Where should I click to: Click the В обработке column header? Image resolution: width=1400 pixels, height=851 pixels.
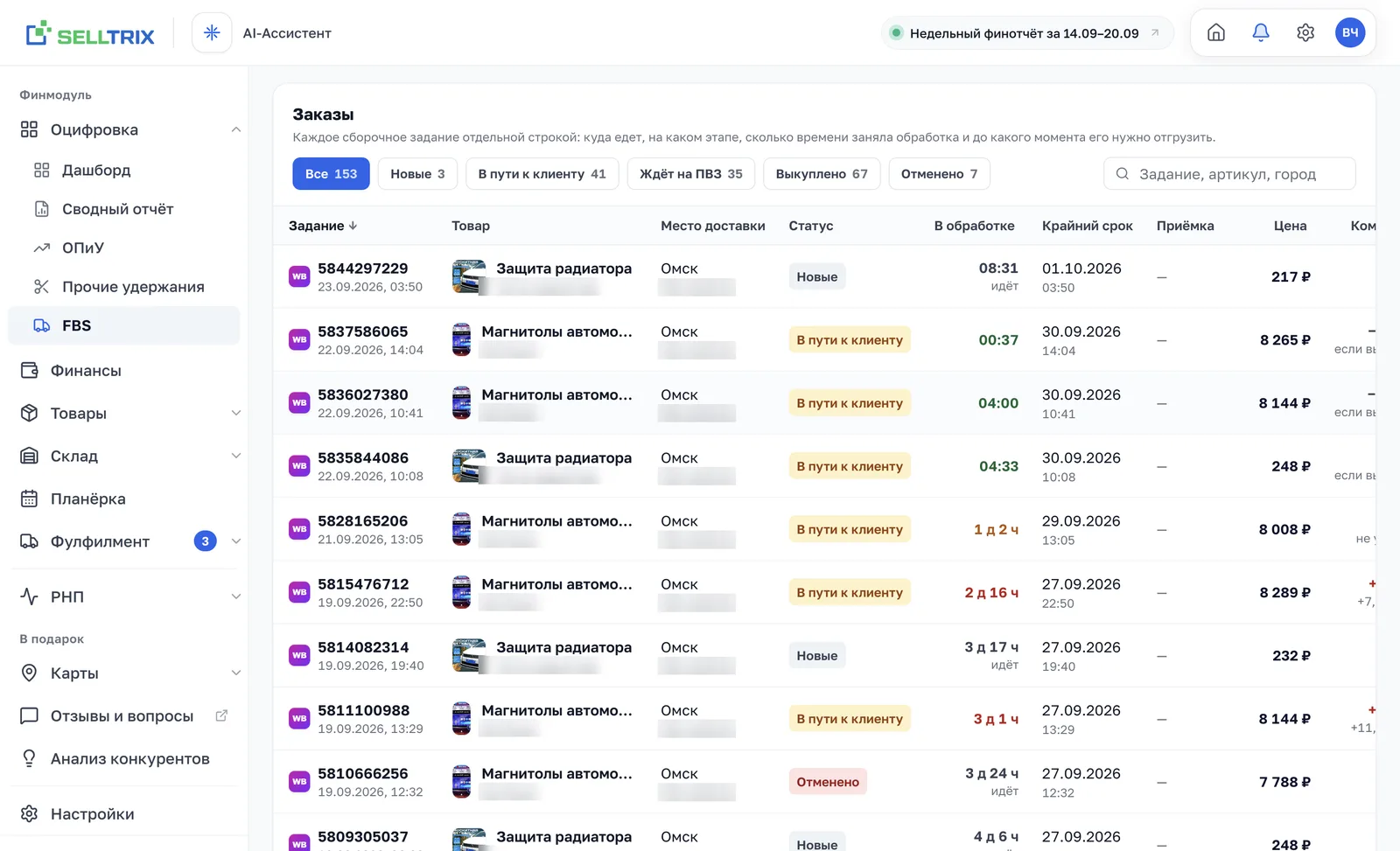coord(974,226)
